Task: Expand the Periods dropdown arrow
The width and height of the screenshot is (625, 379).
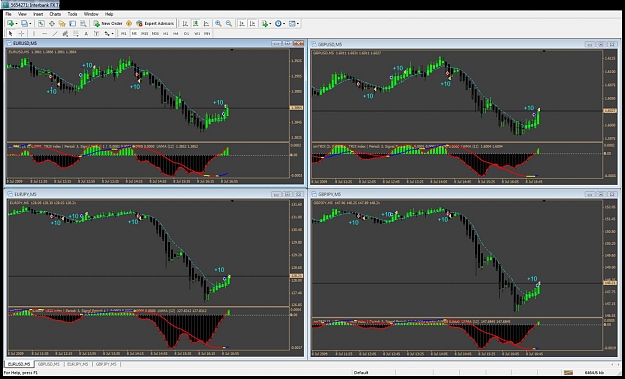Action: 284,24
